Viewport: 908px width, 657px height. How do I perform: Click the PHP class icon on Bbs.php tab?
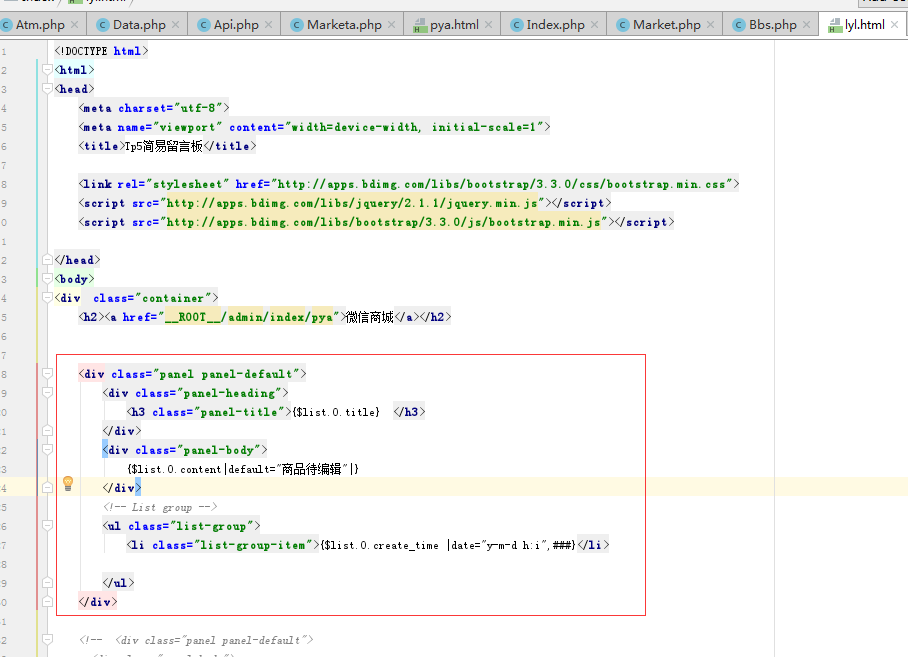pyautogui.click(x=738, y=25)
